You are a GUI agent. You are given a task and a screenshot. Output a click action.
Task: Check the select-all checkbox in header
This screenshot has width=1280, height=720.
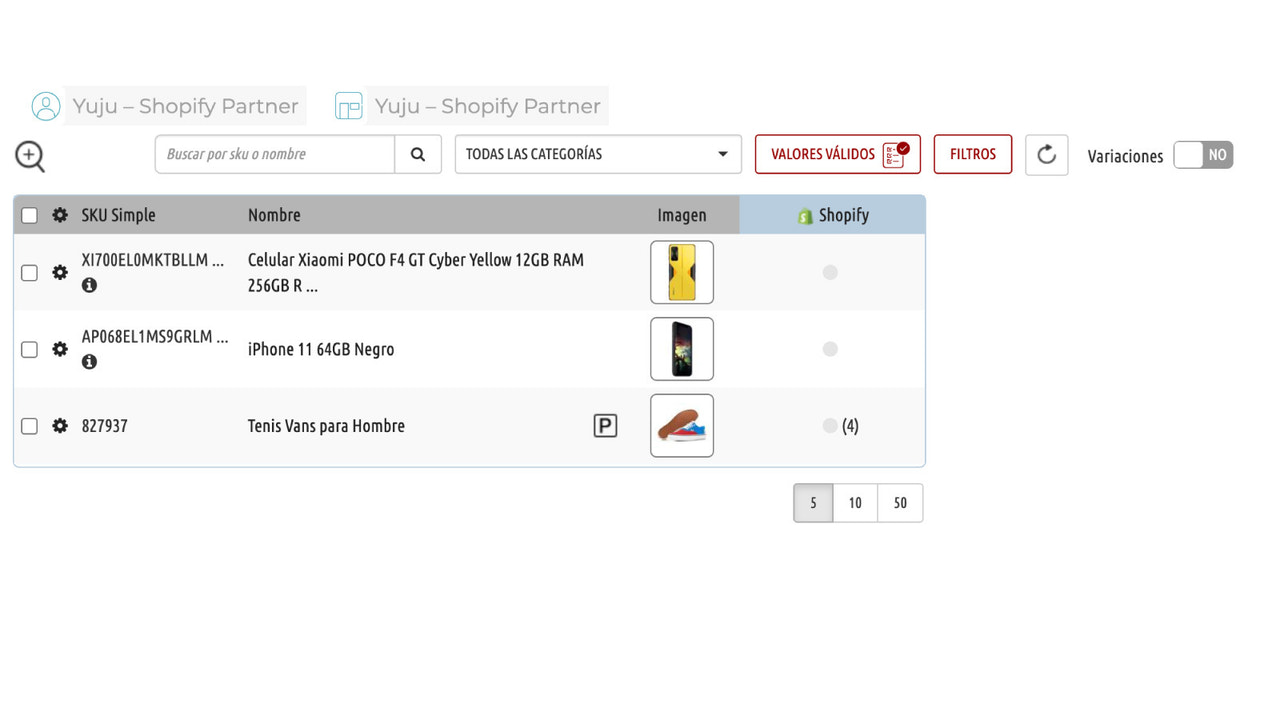click(x=29, y=214)
